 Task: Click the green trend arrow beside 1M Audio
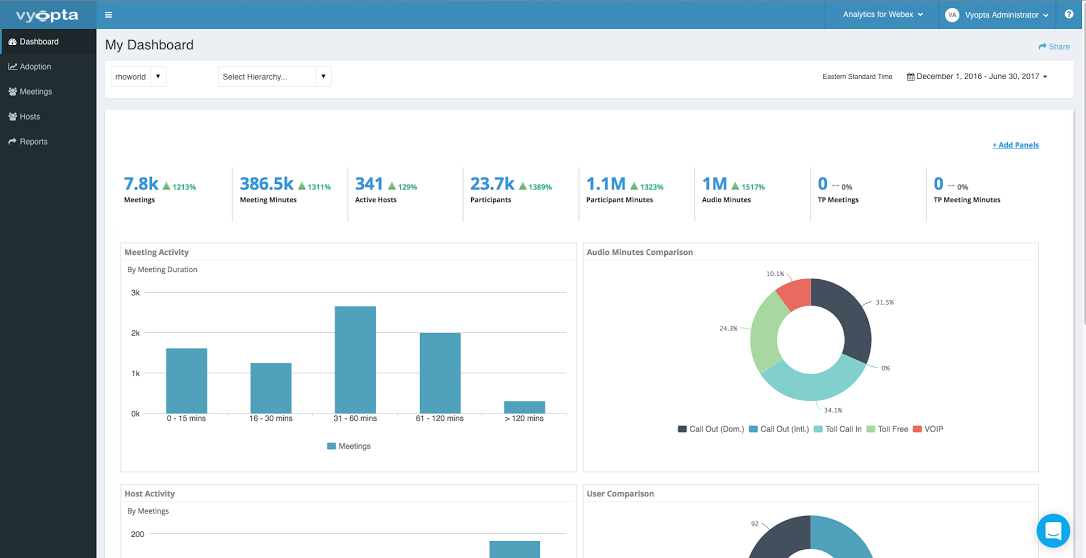point(735,186)
